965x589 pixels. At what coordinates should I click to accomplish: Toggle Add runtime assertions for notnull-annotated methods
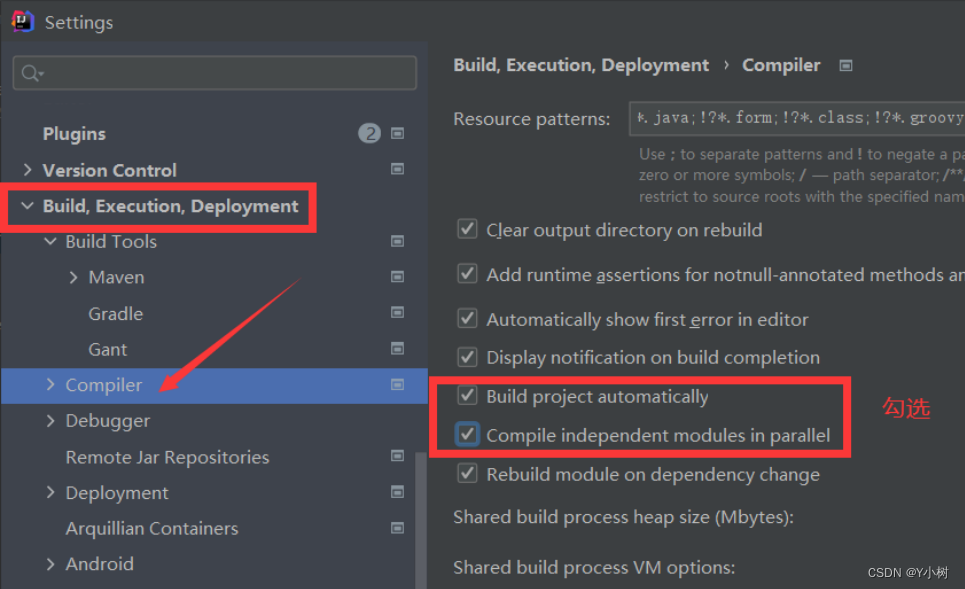[467, 273]
